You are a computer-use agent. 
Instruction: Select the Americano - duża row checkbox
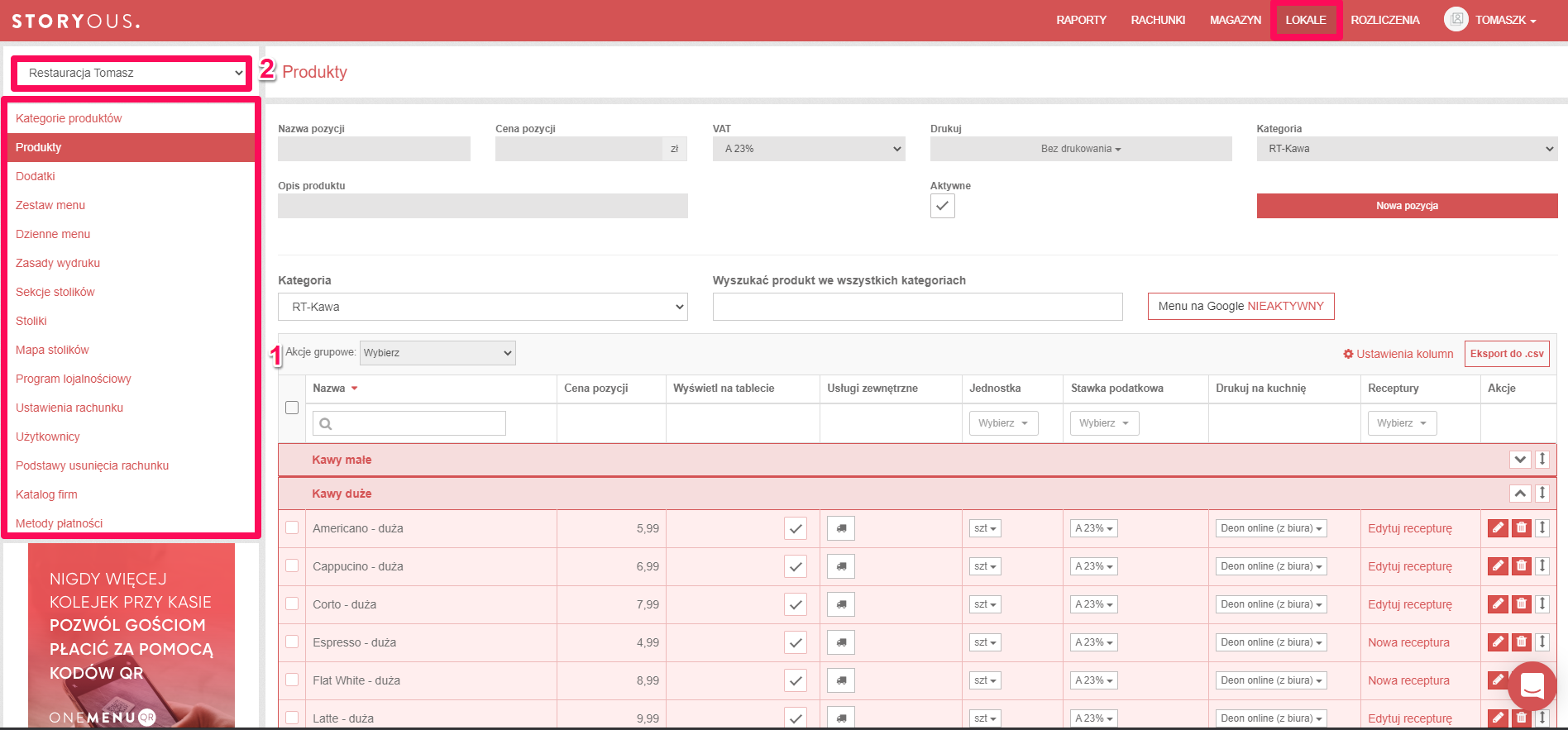(292, 527)
